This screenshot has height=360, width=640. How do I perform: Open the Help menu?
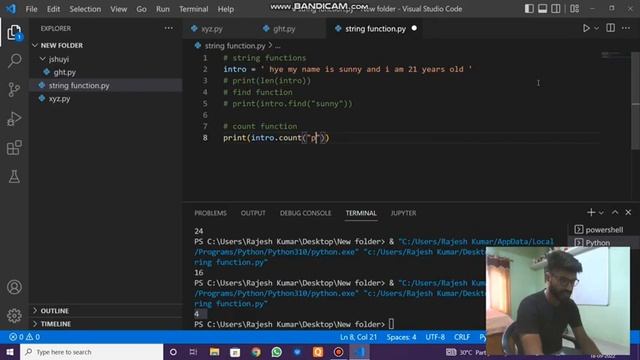click(226, 9)
